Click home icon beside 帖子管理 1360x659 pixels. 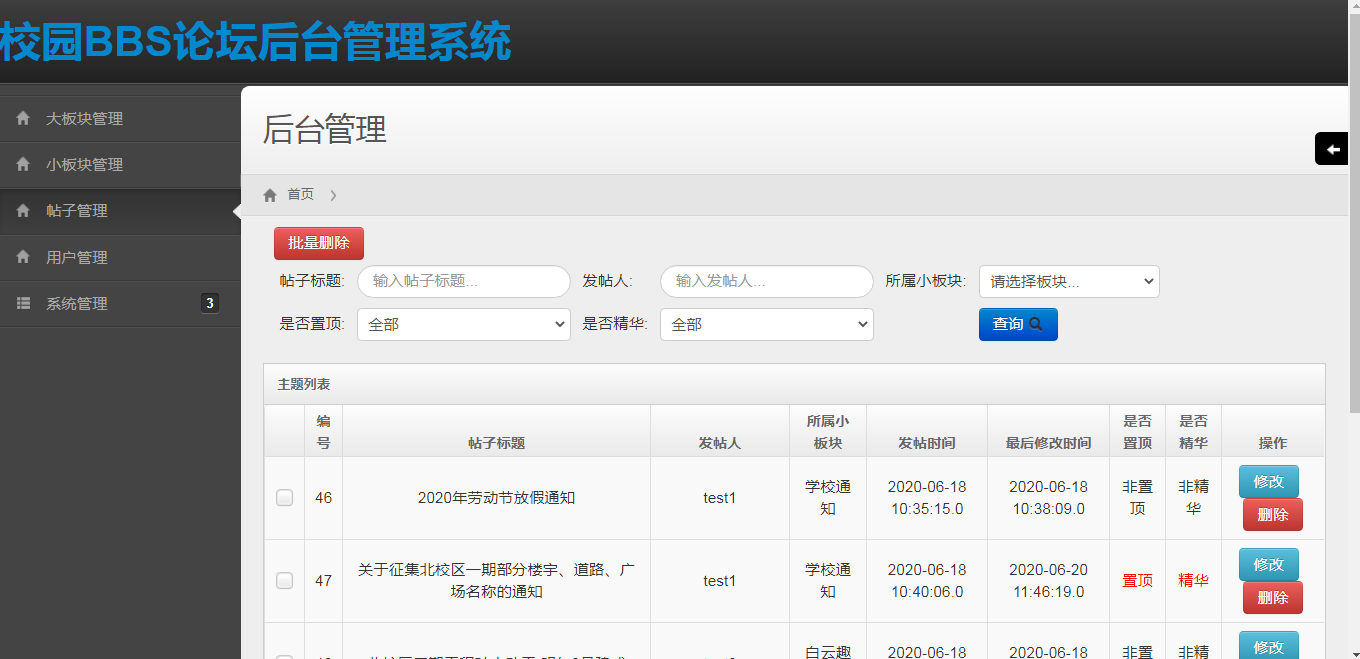(x=23, y=211)
